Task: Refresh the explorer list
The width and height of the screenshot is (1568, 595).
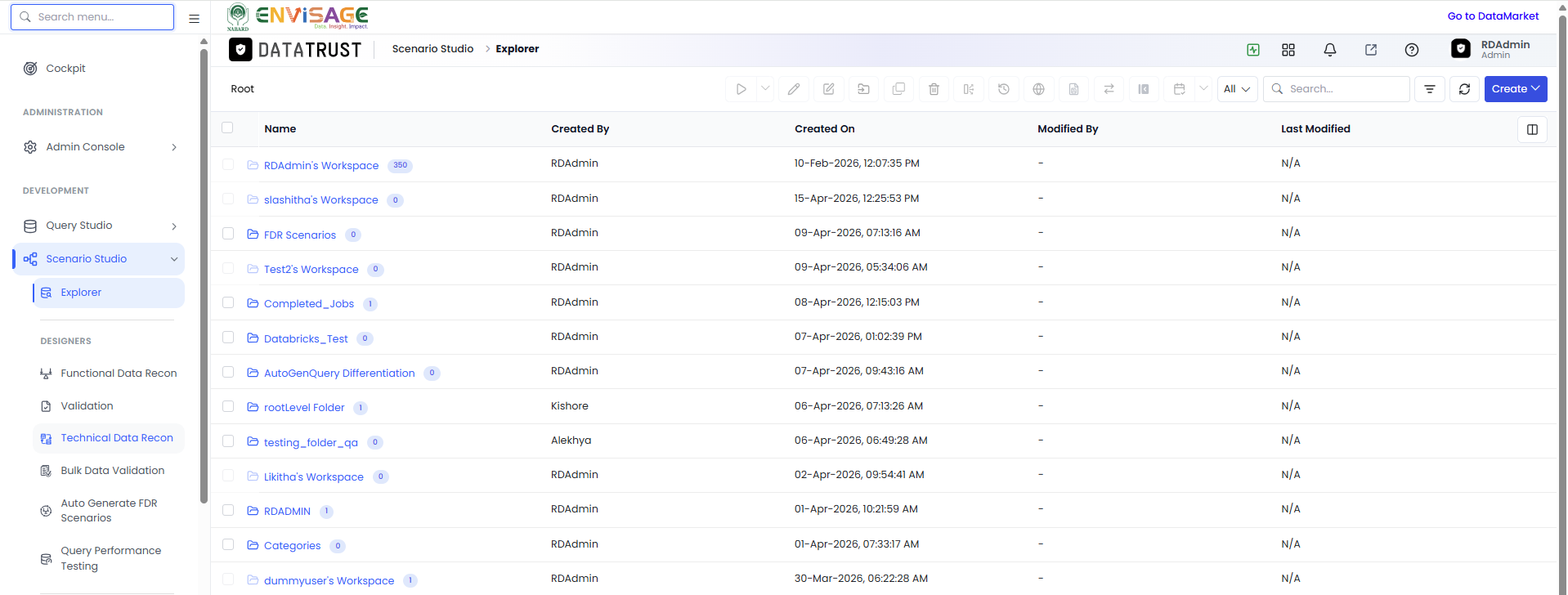Action: coord(1465,89)
